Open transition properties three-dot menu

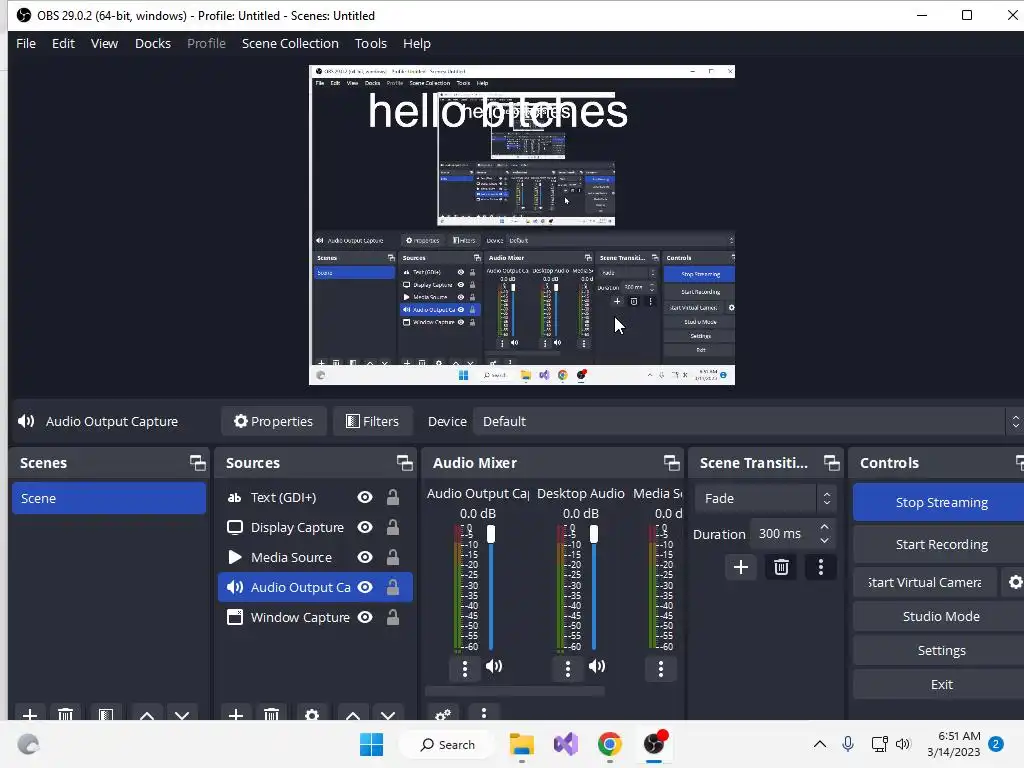click(x=821, y=567)
